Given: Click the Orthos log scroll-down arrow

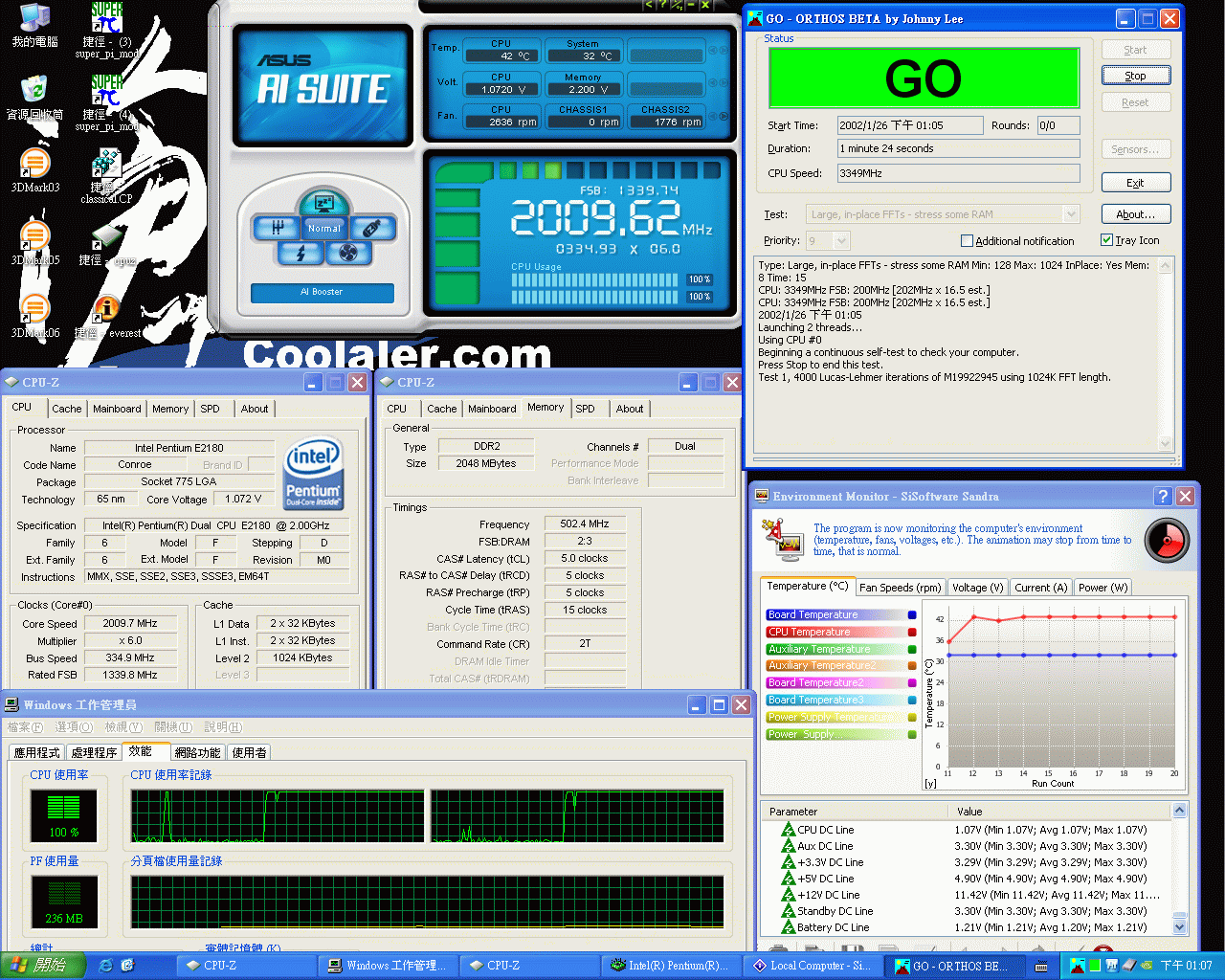Looking at the screenshot, I should [x=1165, y=443].
